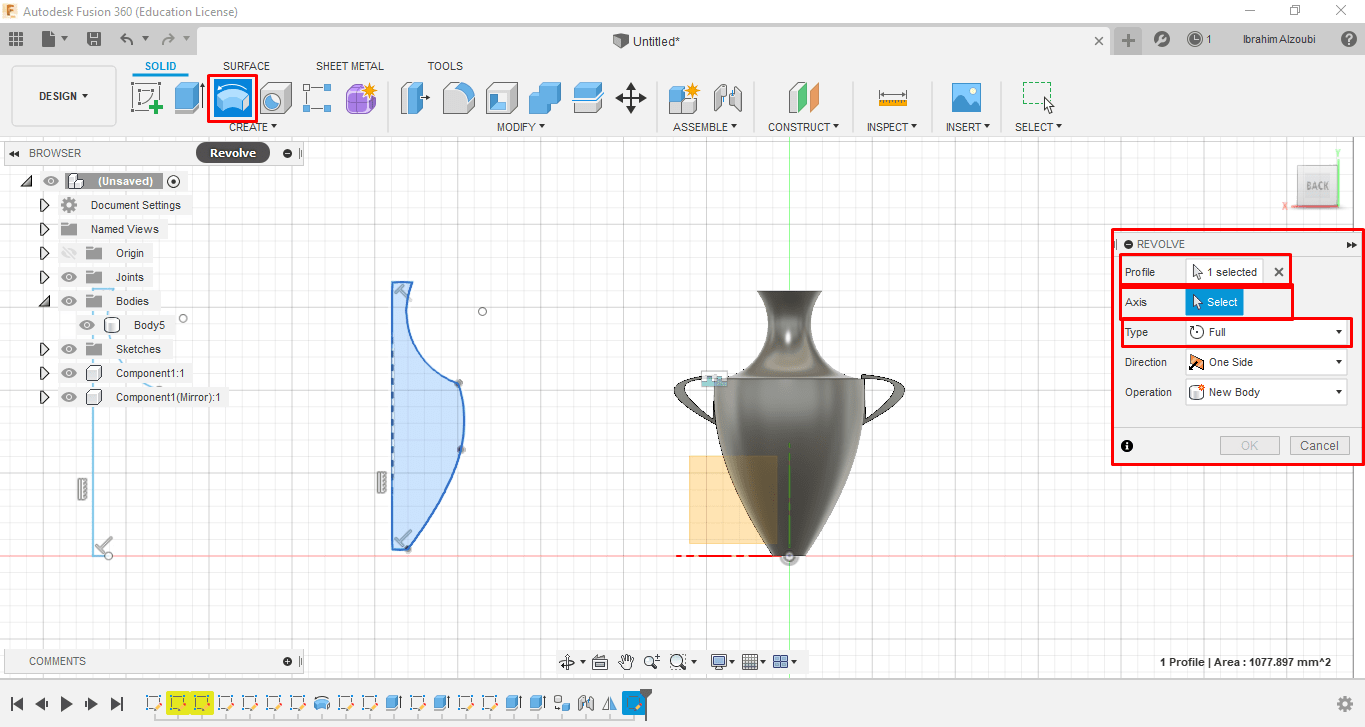Click the Pan hand icon
Viewport: 1365px width, 727px height.
pos(626,662)
